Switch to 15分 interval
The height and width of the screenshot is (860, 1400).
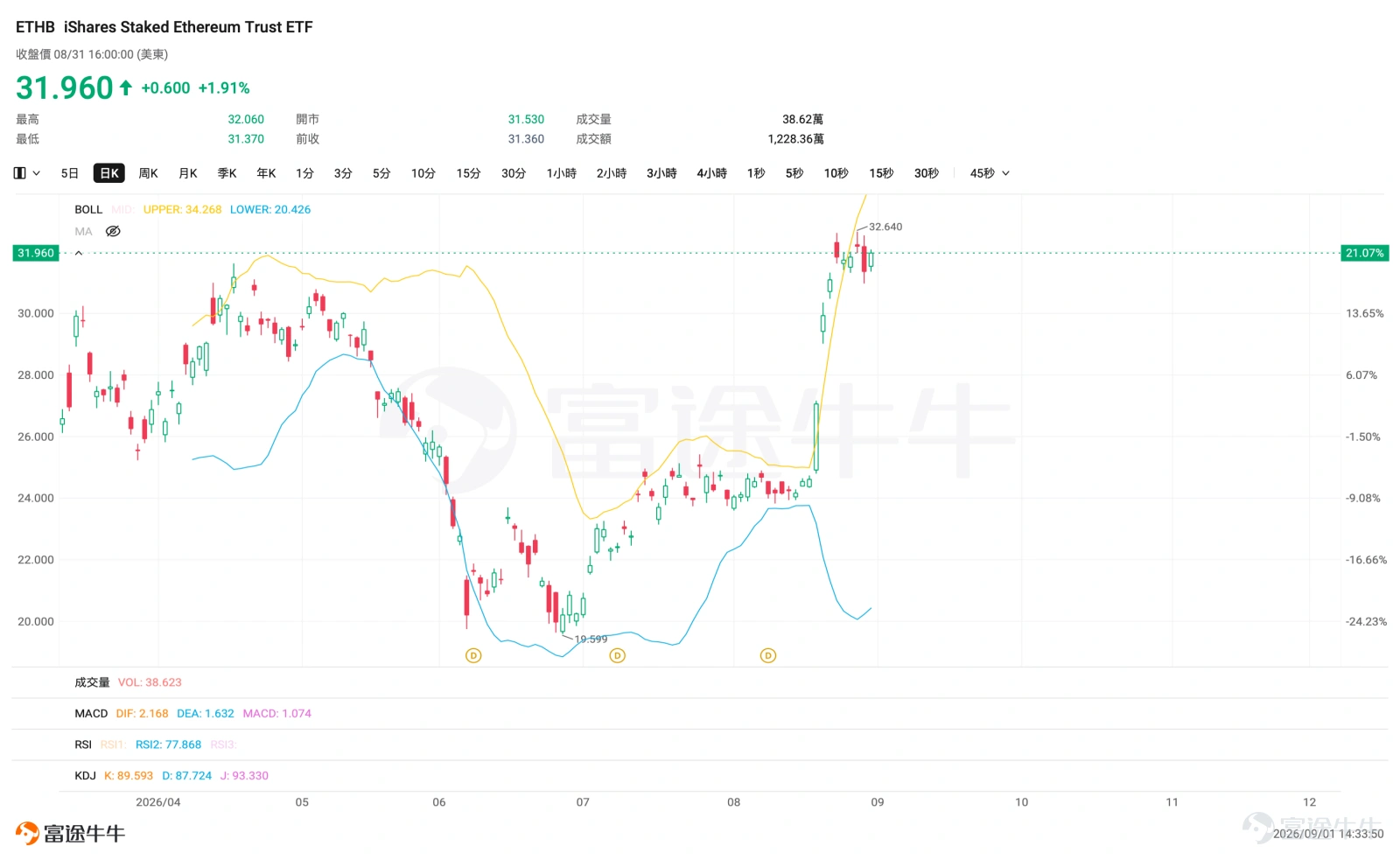(469, 173)
